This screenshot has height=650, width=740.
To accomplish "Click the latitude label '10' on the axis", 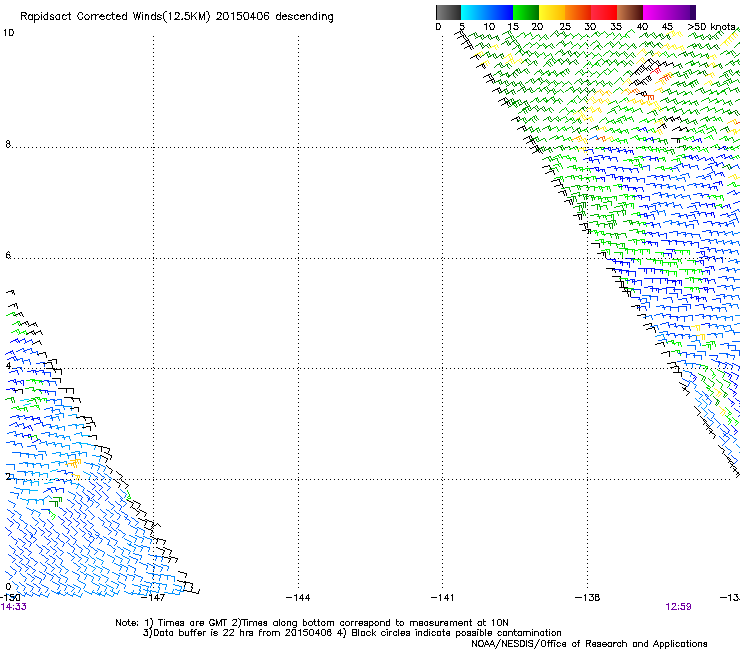I will 8,33.
